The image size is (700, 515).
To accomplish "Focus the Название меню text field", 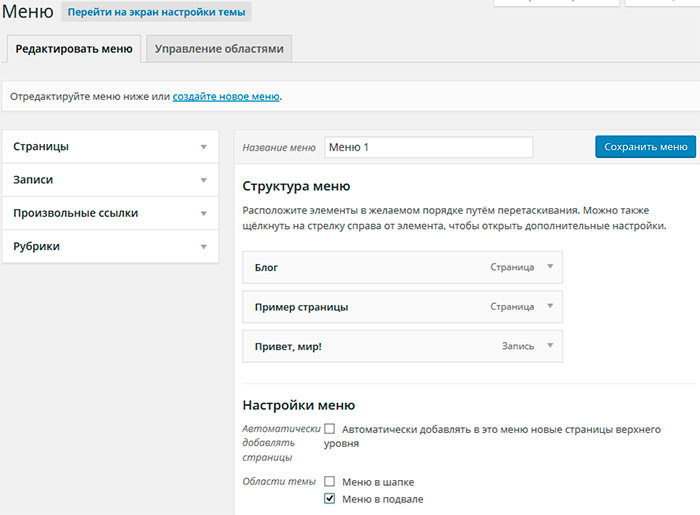I will click(x=429, y=147).
